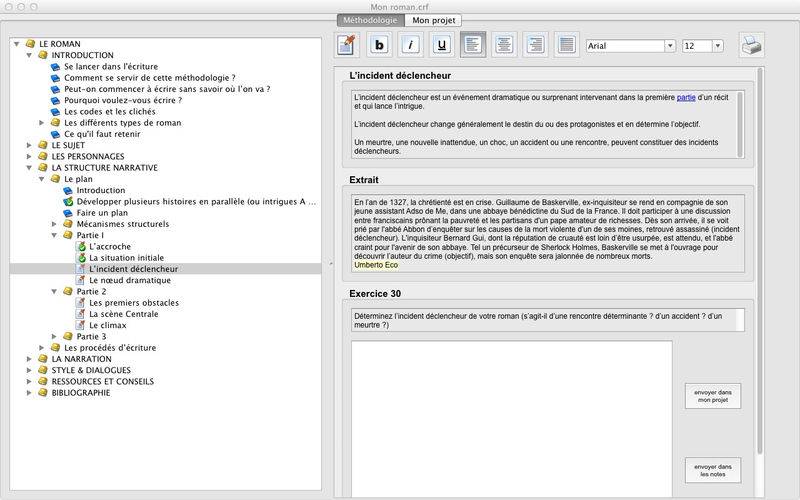Expand the LE SUJET section
This screenshot has height=500, width=800.
30,145
